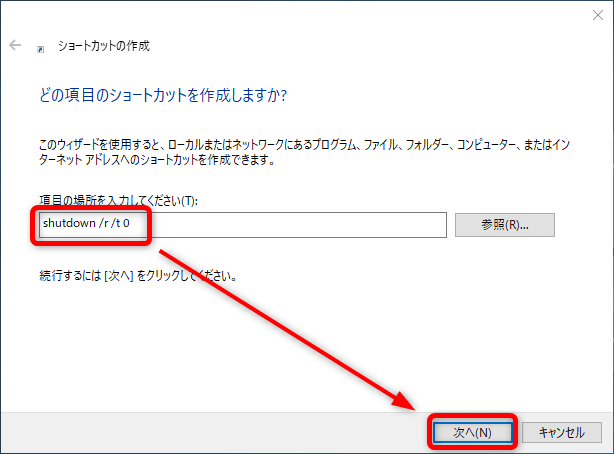This screenshot has width=614, height=454.
Task: Click the window title ショートカットの作成
Action: (x=104, y=46)
